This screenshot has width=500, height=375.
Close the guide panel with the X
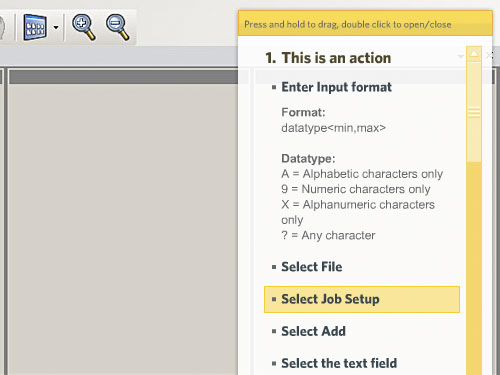pos(489,55)
